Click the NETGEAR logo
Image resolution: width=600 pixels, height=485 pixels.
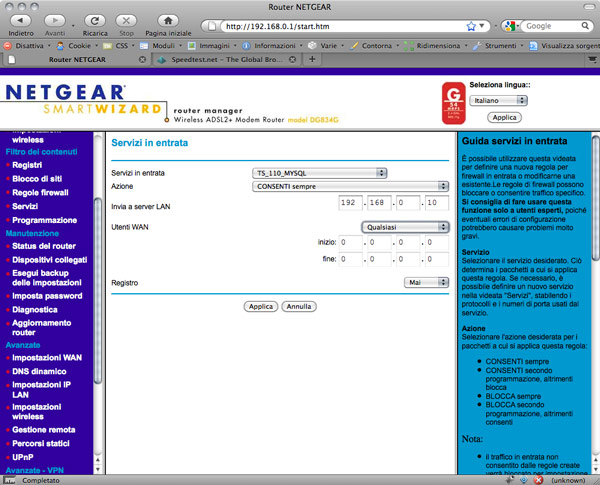pos(65,92)
